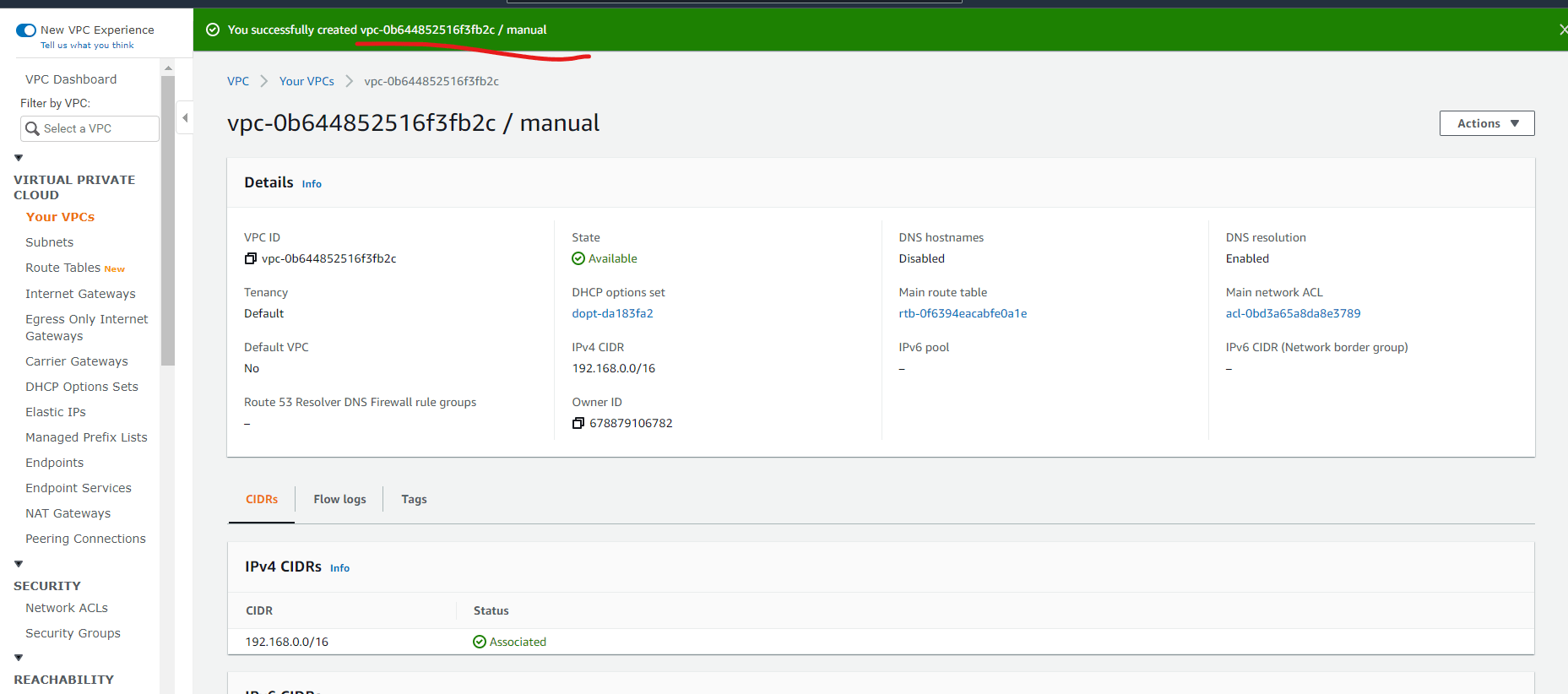Open VPC Dashboard in the sidebar

pos(71,79)
